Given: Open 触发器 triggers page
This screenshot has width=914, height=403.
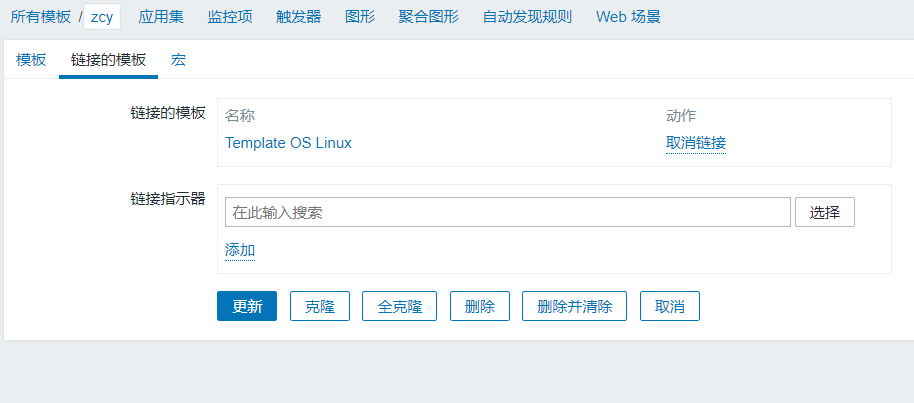Looking at the screenshot, I should (x=298, y=16).
